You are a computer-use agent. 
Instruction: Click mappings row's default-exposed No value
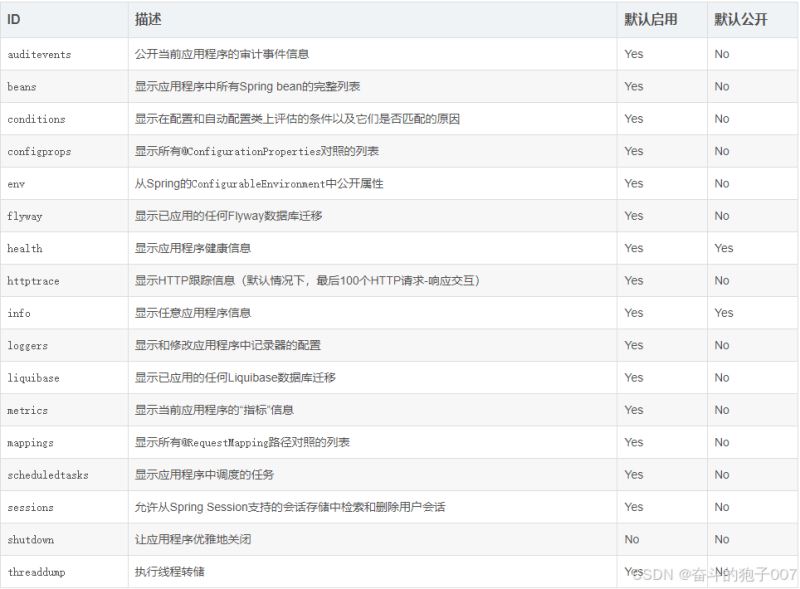click(722, 442)
